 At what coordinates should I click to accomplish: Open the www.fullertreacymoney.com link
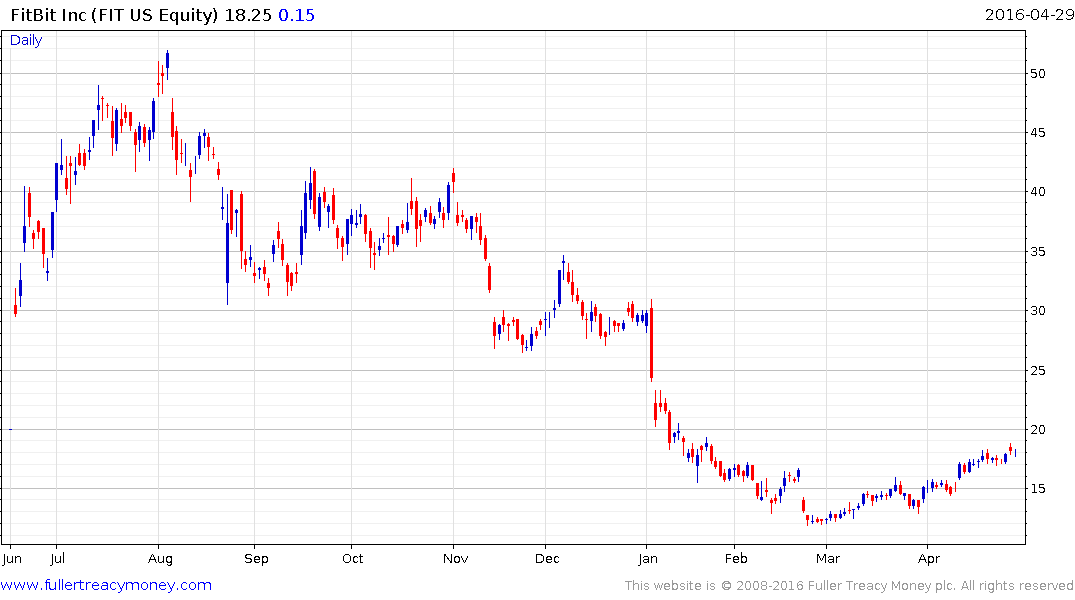(106, 585)
